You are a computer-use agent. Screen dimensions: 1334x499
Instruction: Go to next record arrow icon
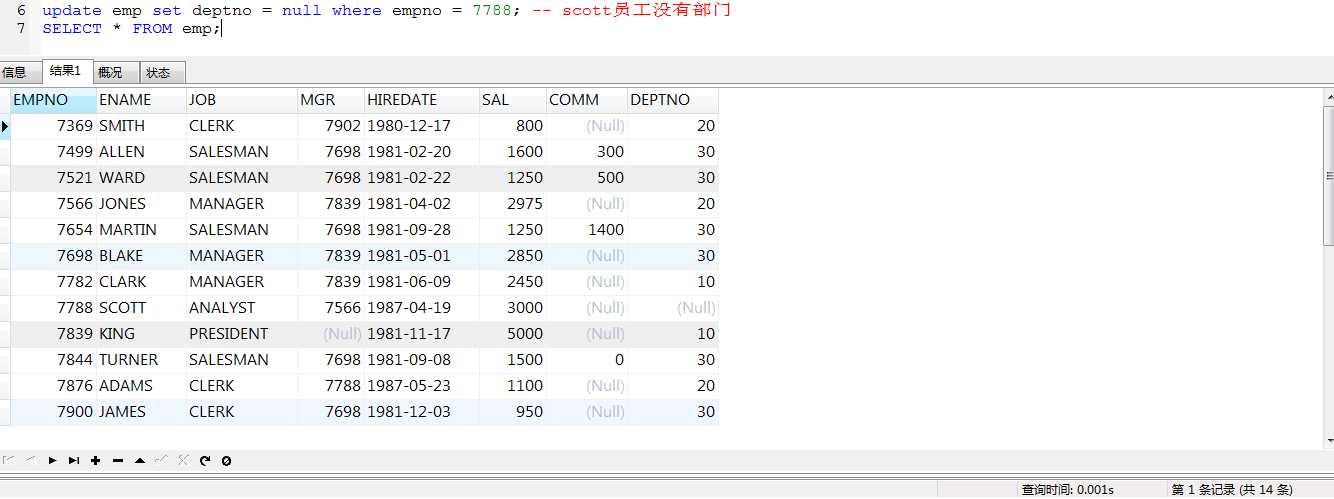[x=52, y=460]
